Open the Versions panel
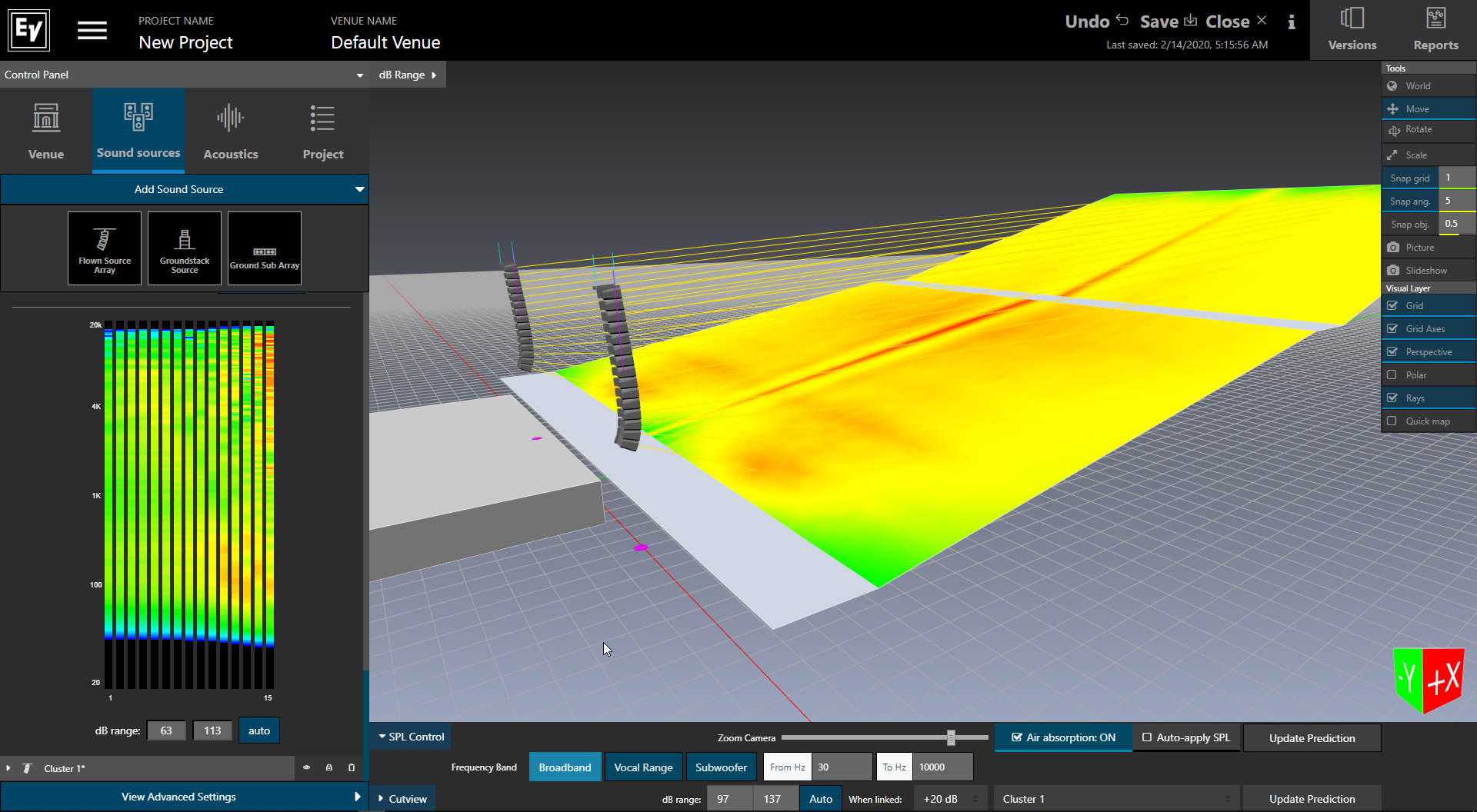 pos(1352,30)
